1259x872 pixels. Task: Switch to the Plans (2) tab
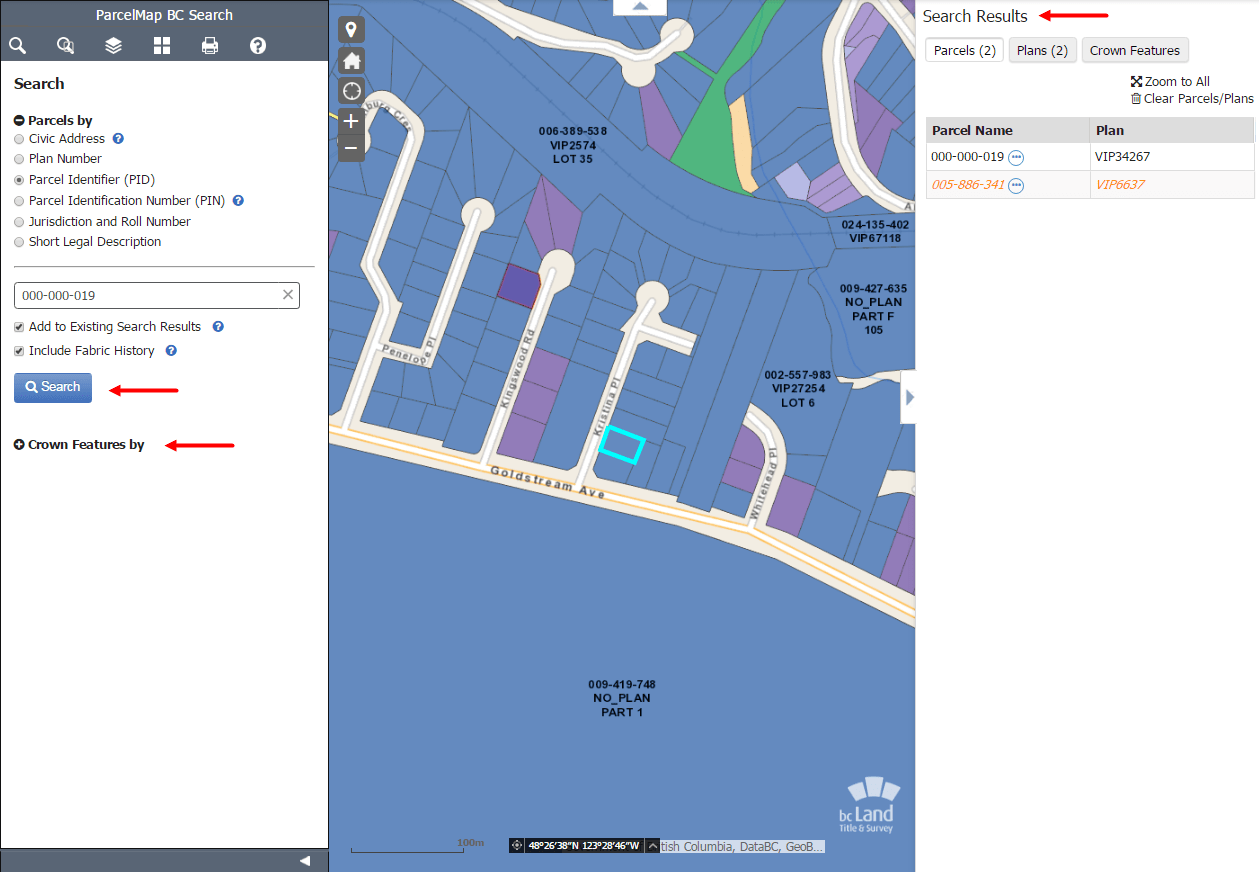click(1042, 49)
